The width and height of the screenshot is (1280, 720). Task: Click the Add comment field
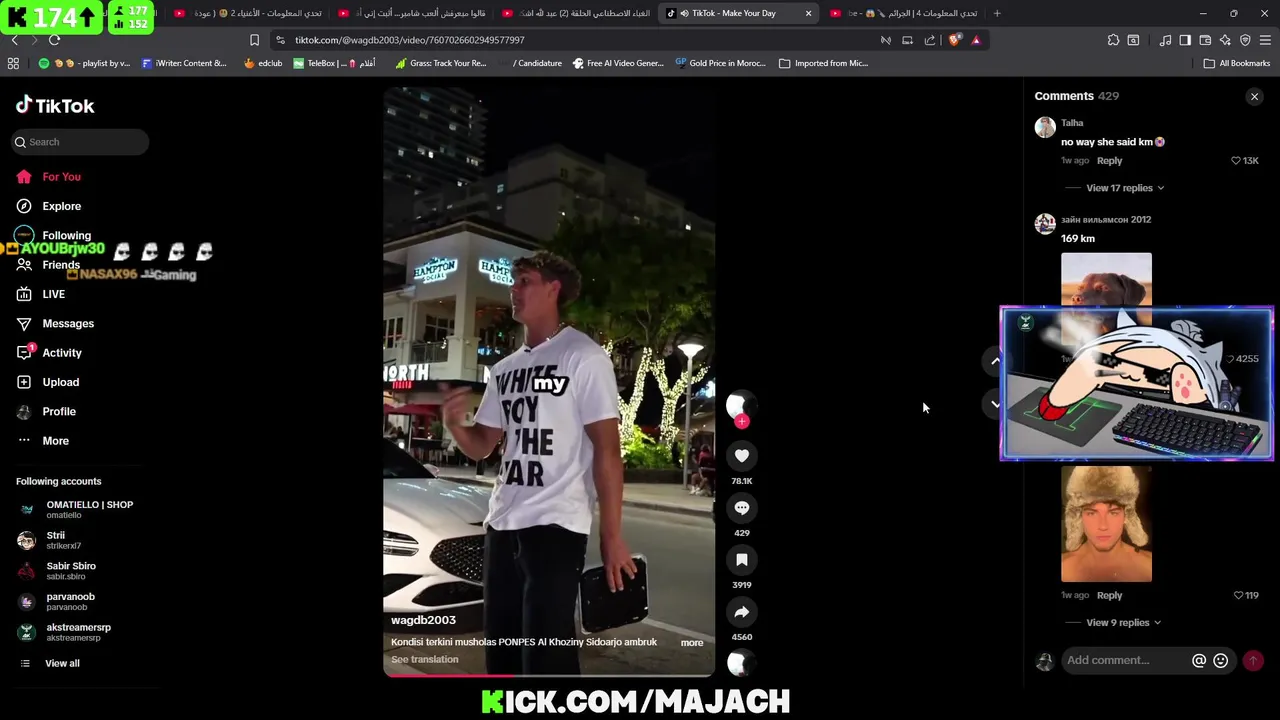(1127, 660)
